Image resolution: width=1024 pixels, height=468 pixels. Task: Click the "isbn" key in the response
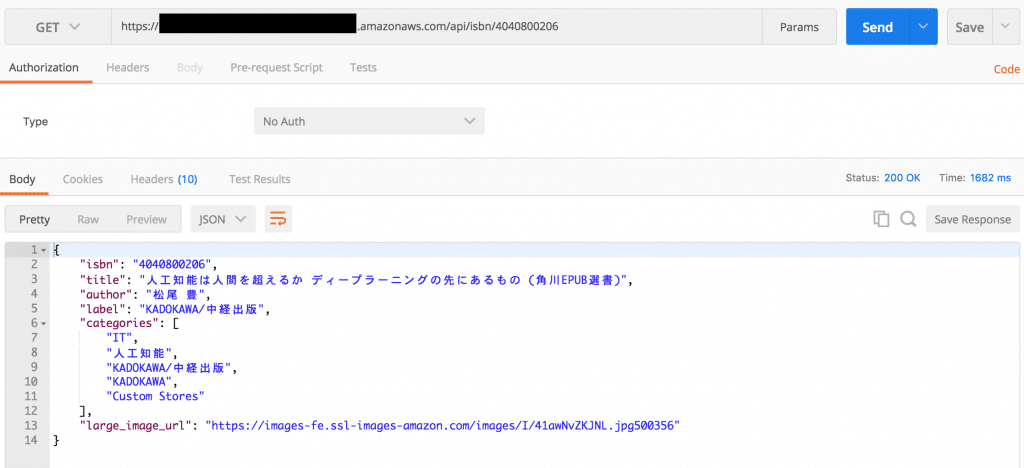point(100,264)
